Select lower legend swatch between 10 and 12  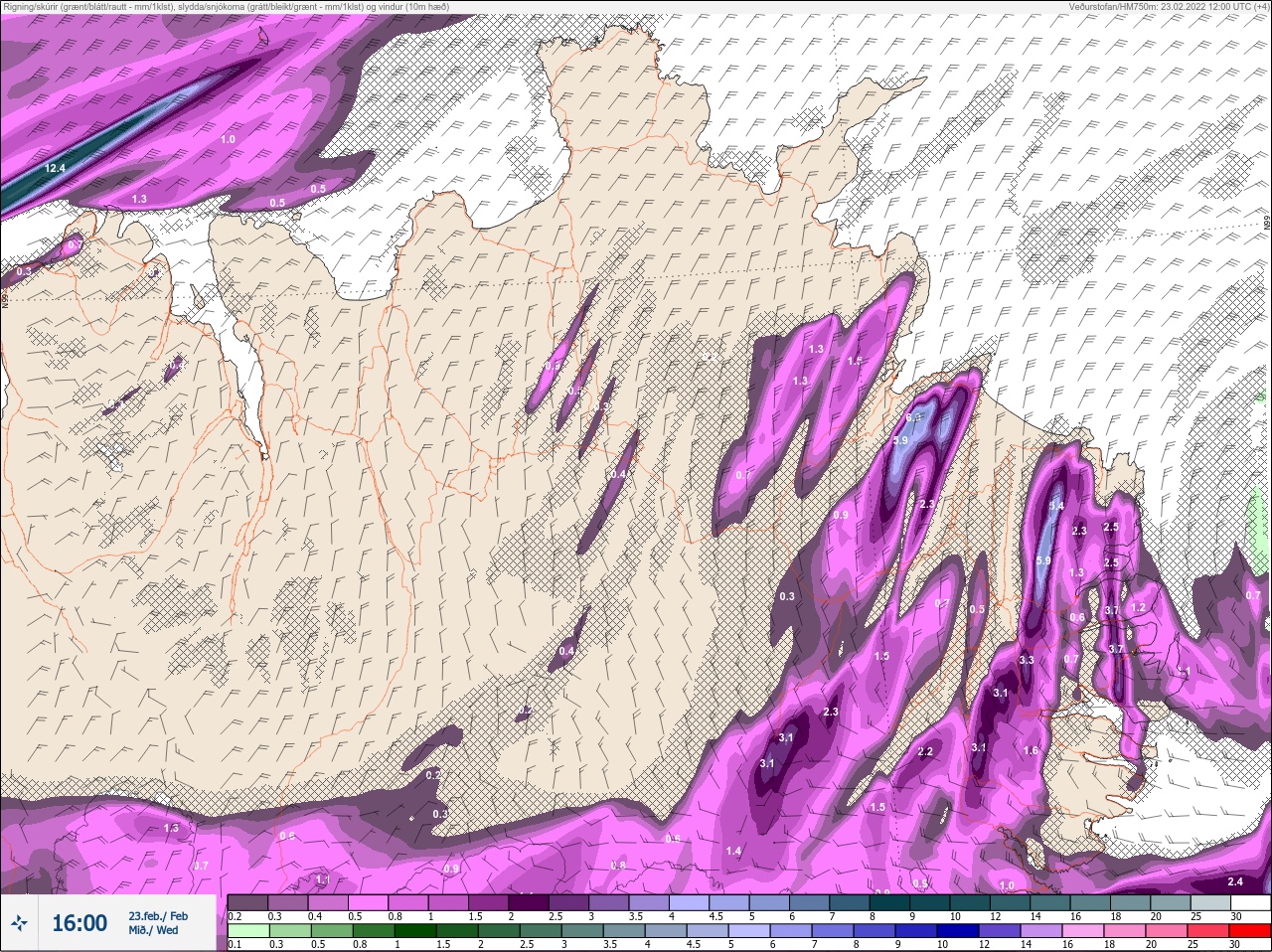[x=958, y=931]
